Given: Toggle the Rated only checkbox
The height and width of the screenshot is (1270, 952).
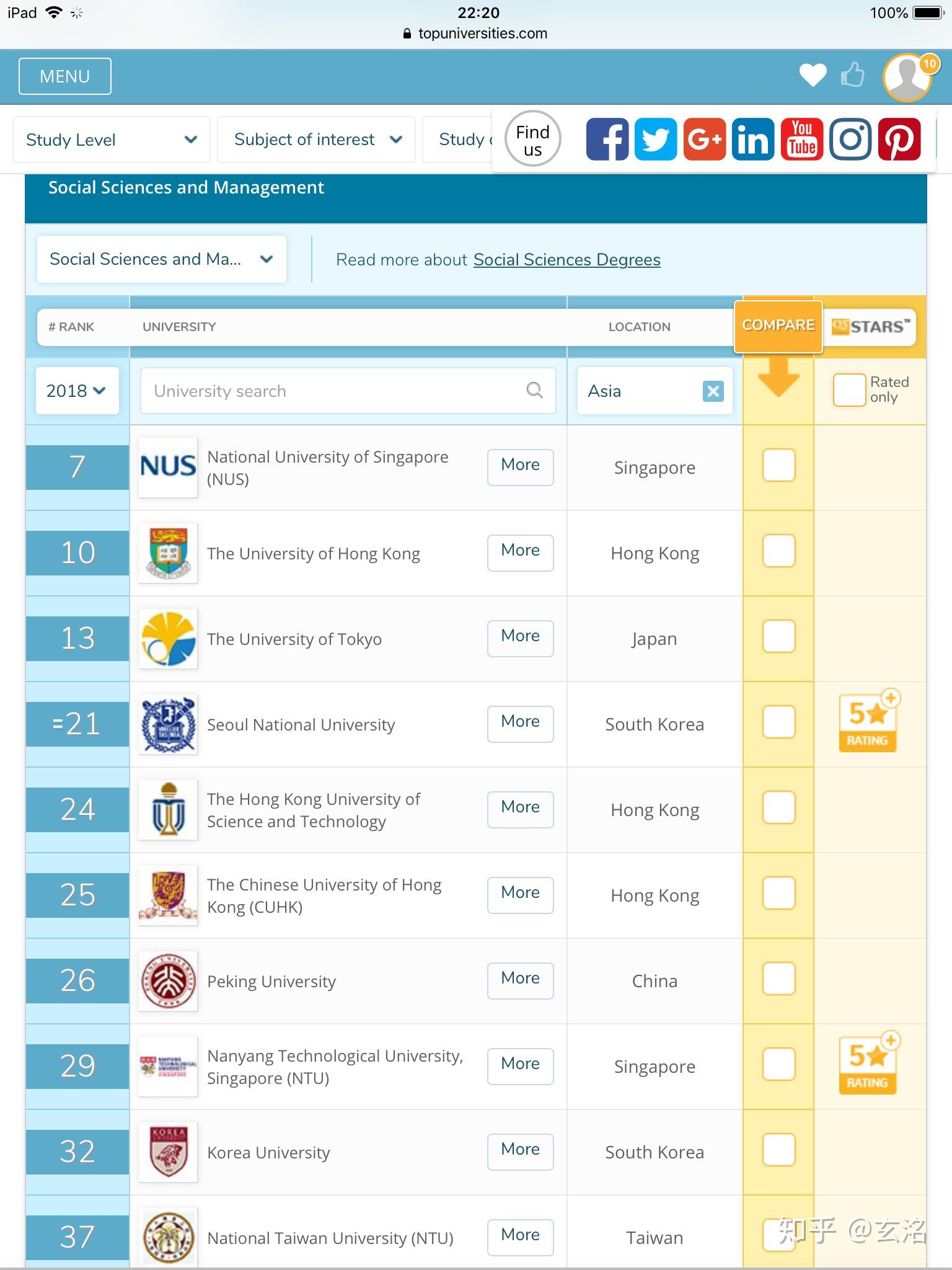Looking at the screenshot, I should 849,389.
